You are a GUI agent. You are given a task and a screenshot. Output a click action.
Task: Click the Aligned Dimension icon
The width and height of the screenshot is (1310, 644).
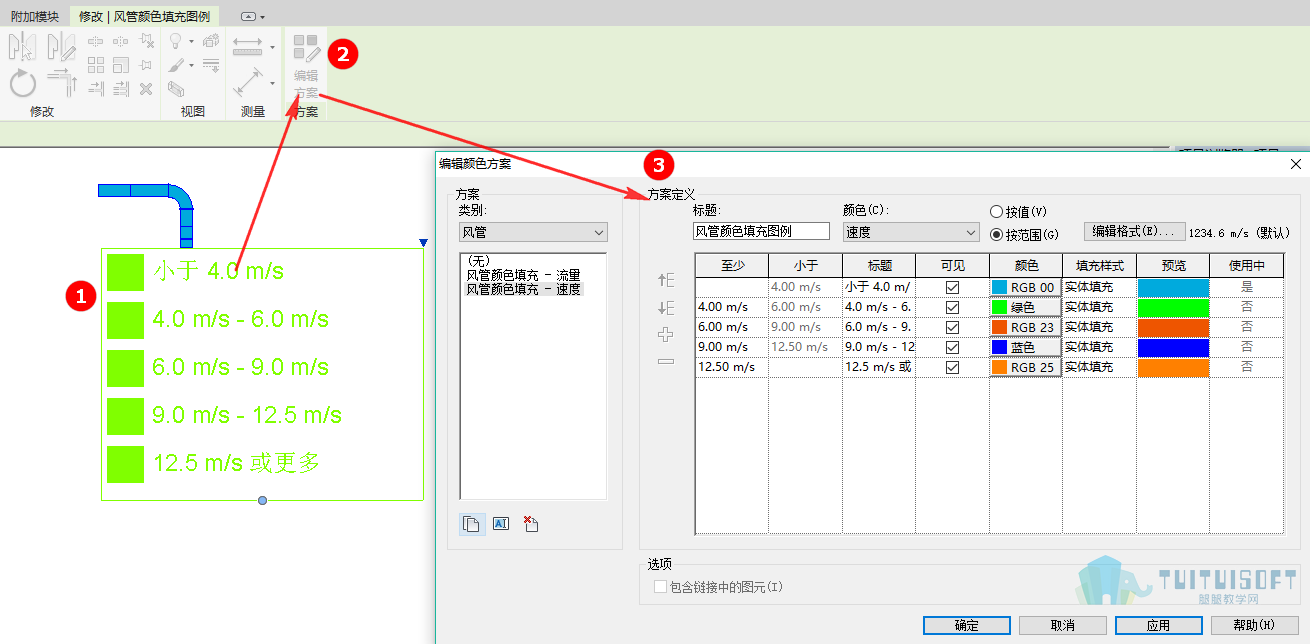click(248, 82)
